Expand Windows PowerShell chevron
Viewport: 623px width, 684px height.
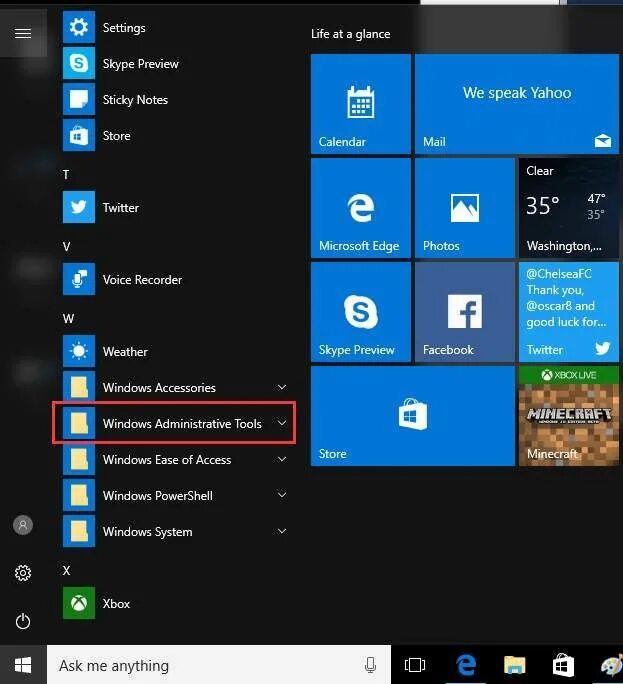click(282, 495)
